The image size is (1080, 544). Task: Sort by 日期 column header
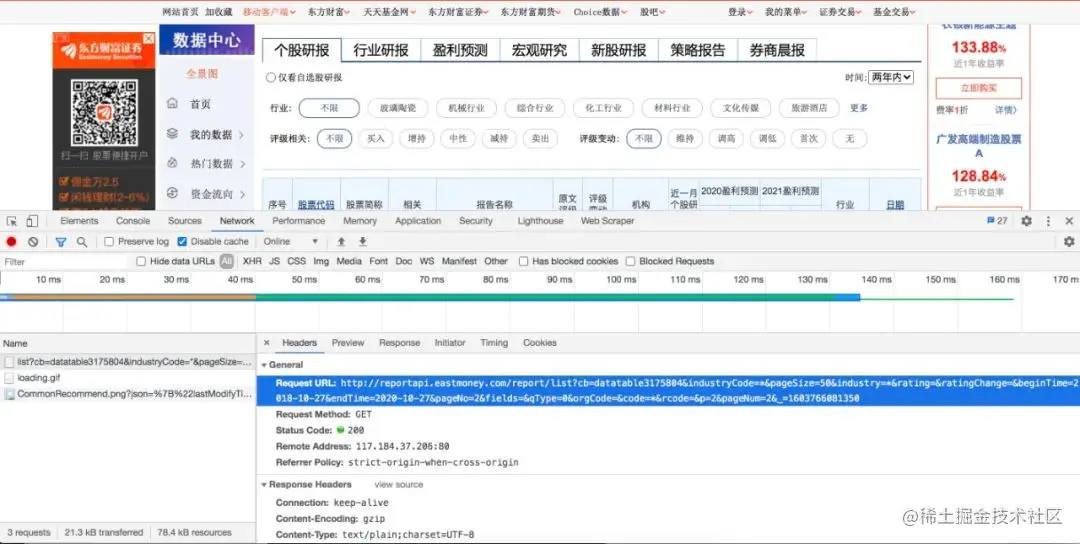(895, 205)
